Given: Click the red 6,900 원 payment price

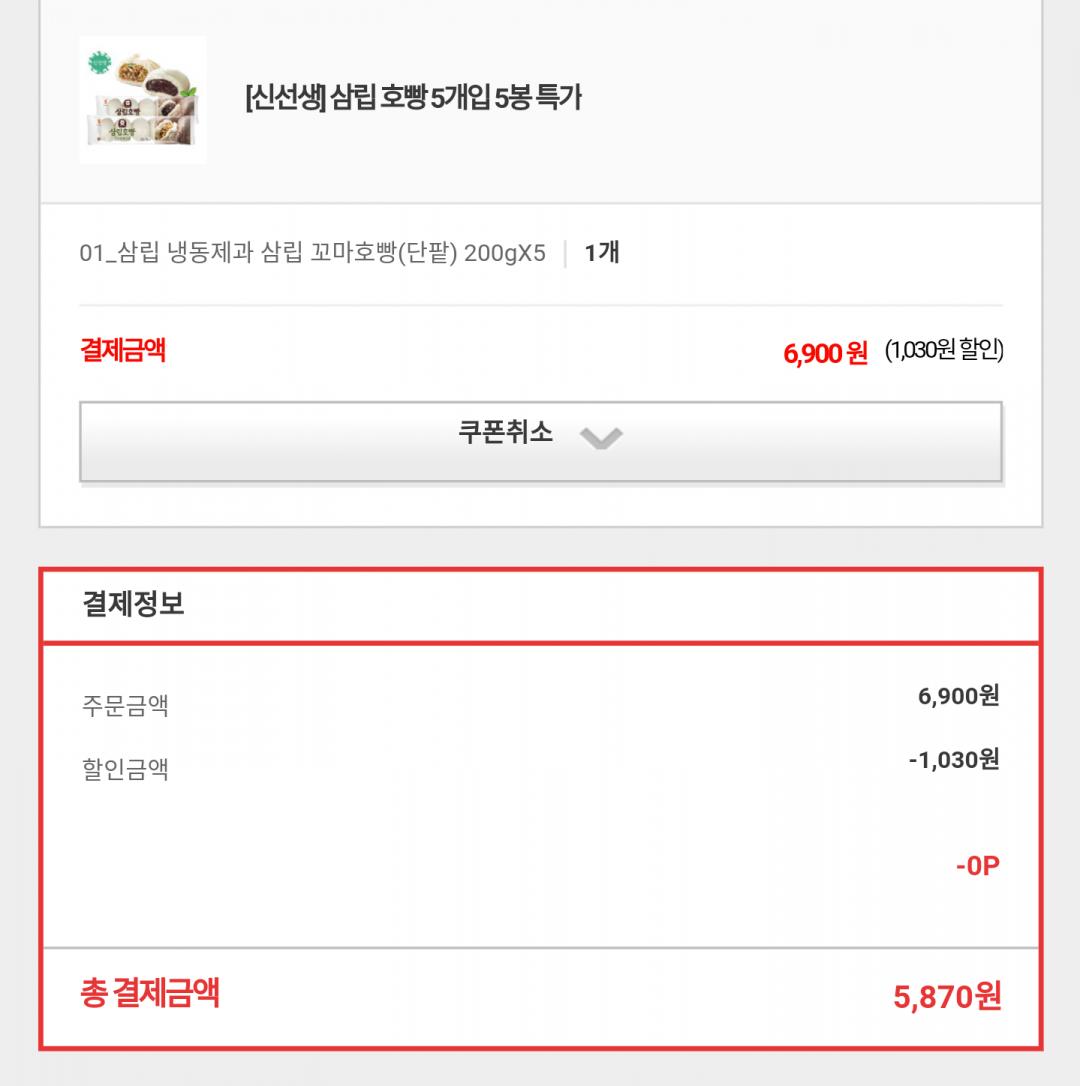Looking at the screenshot, I should click(x=825, y=353).
